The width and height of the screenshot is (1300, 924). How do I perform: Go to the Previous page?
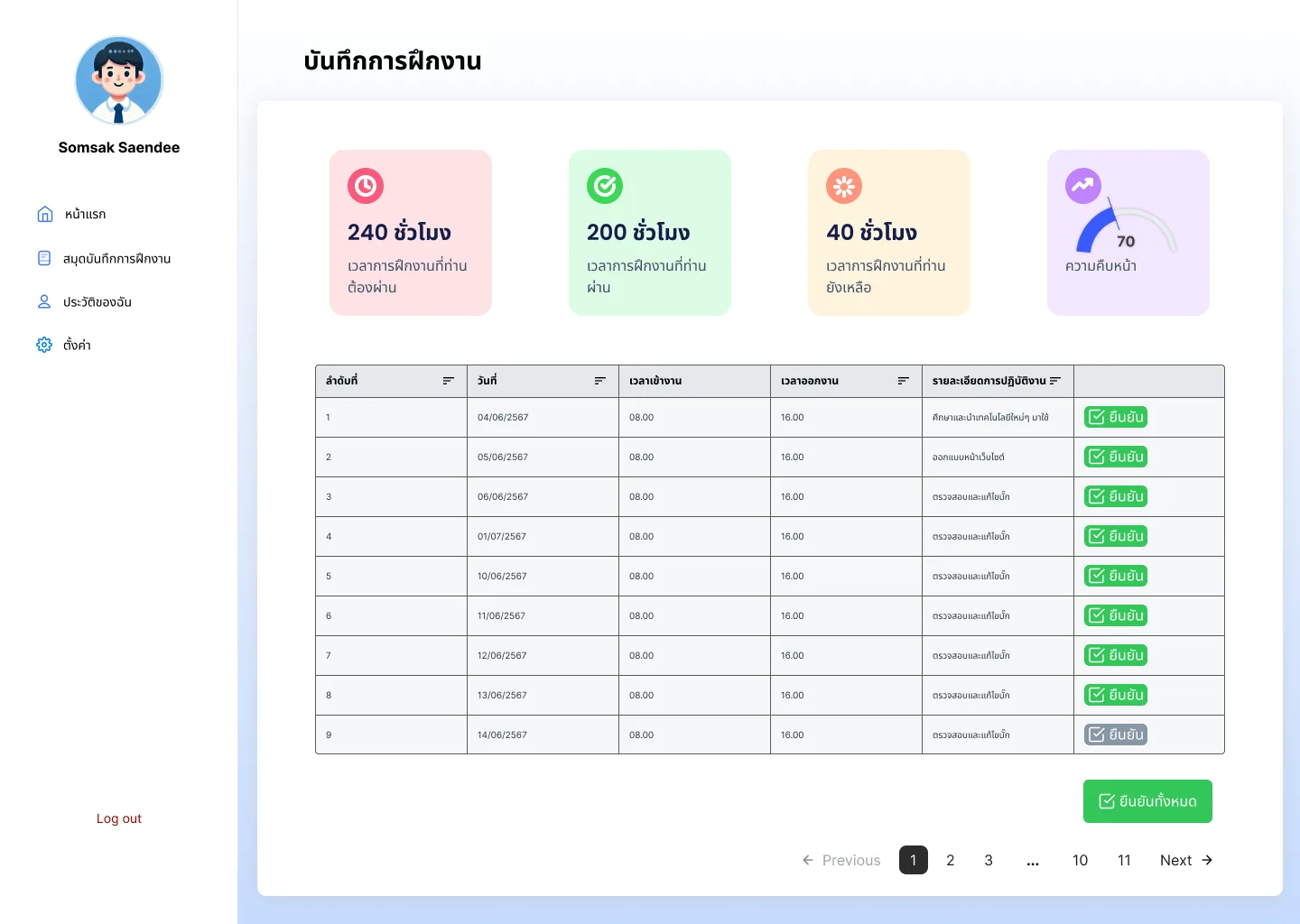click(841, 860)
